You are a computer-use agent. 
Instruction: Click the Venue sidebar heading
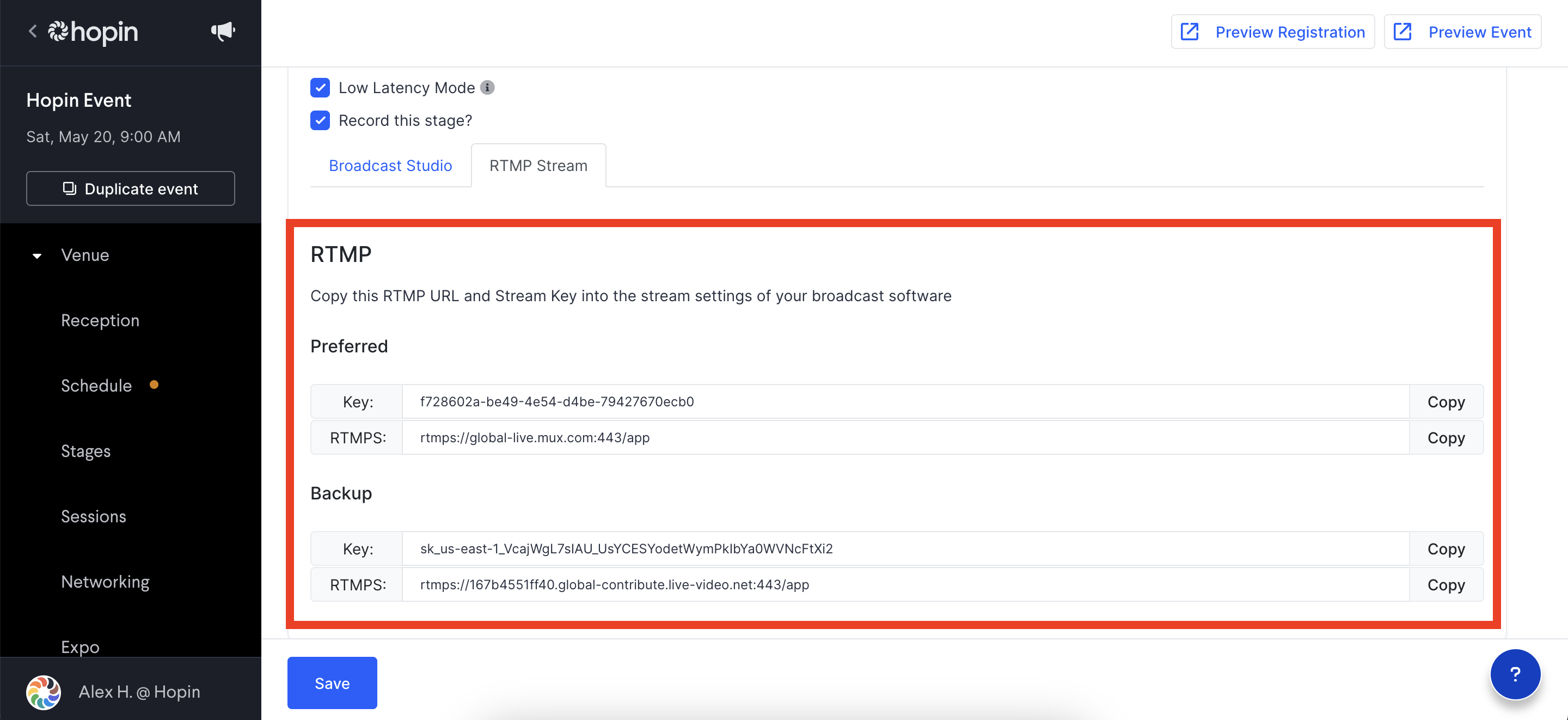(x=84, y=255)
